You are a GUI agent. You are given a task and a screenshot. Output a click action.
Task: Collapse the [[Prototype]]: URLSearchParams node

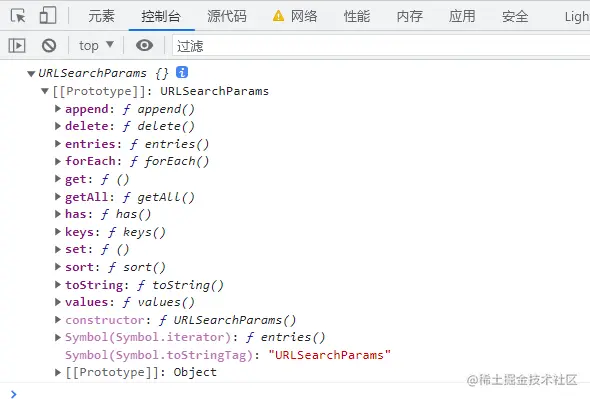tap(45, 91)
